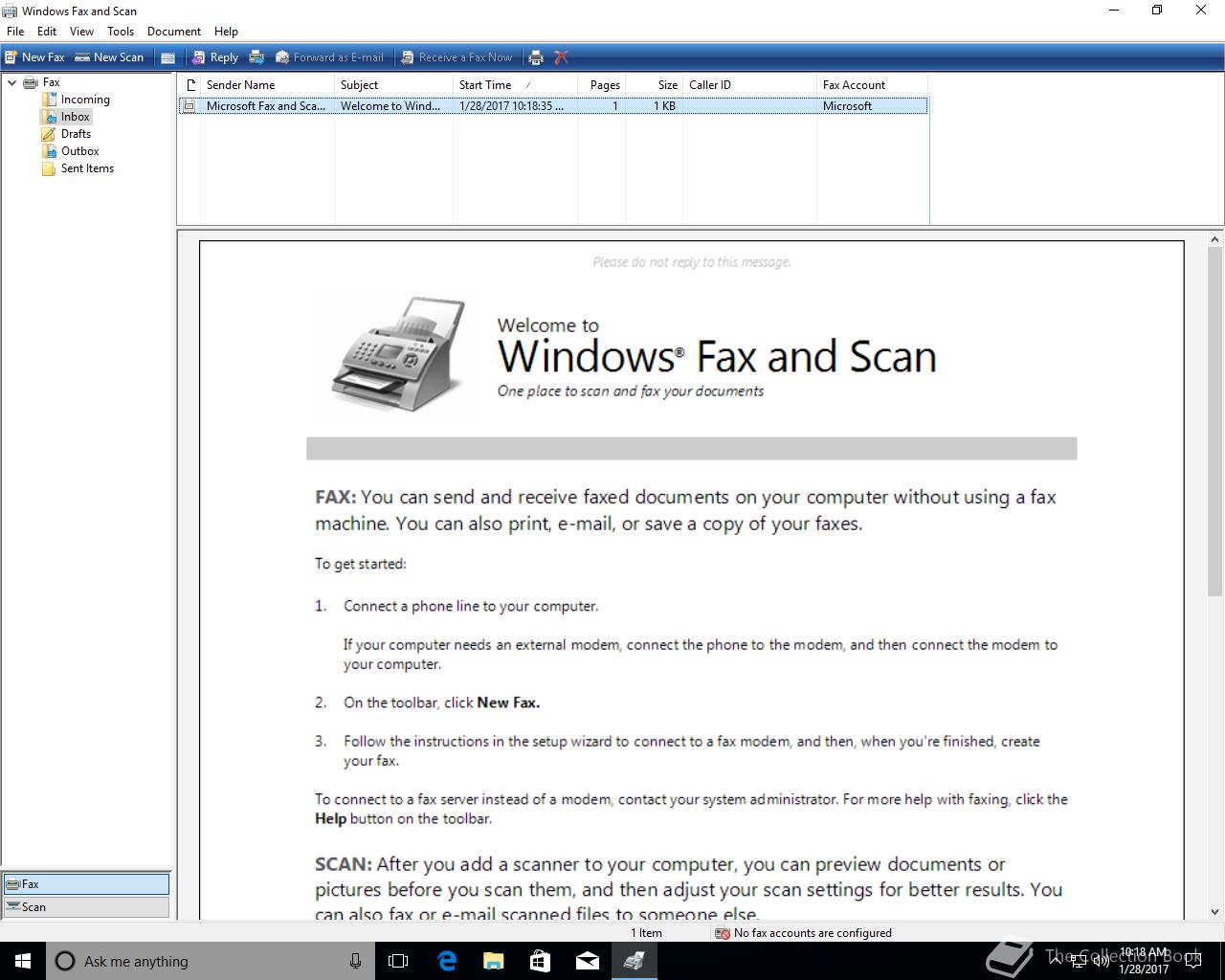Click the '1/28/2017 10:18:35' start time cell
Viewport: 1225px width, 980px height.
point(511,106)
